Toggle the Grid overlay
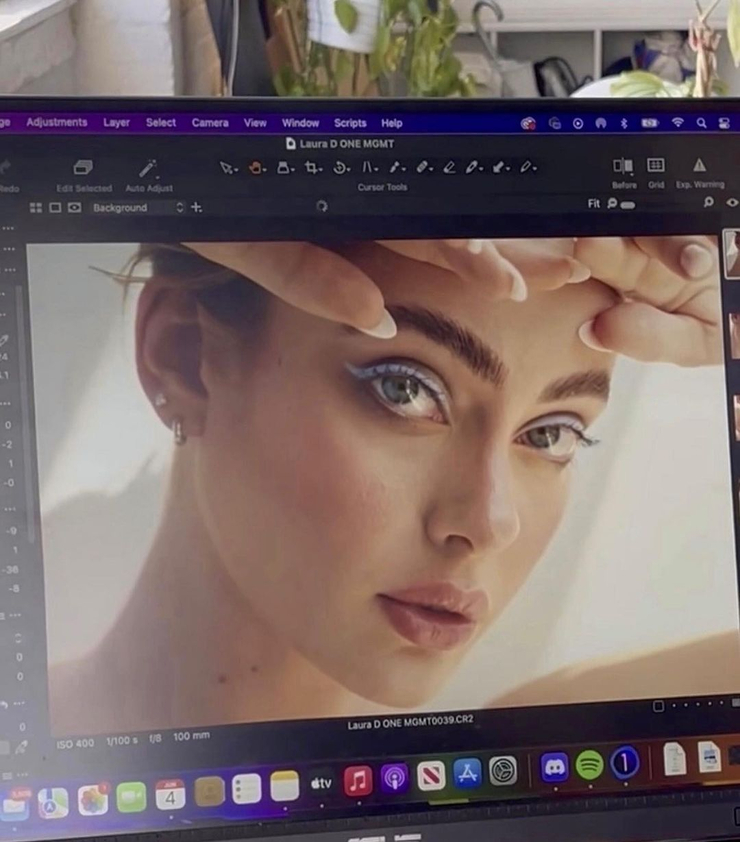This screenshot has height=842, width=740. coord(656,166)
